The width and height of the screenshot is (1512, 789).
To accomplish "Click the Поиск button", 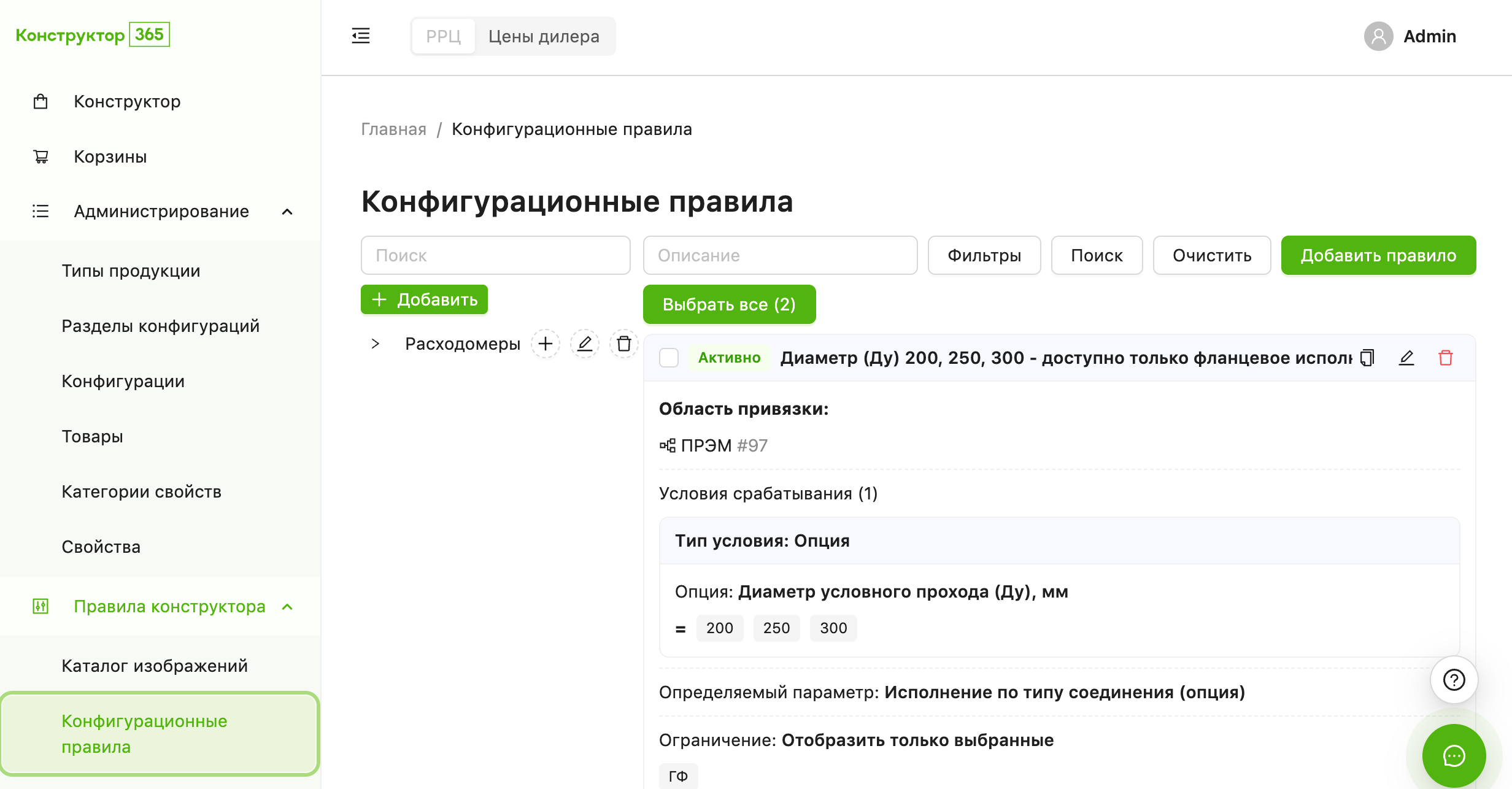I will coord(1097,255).
